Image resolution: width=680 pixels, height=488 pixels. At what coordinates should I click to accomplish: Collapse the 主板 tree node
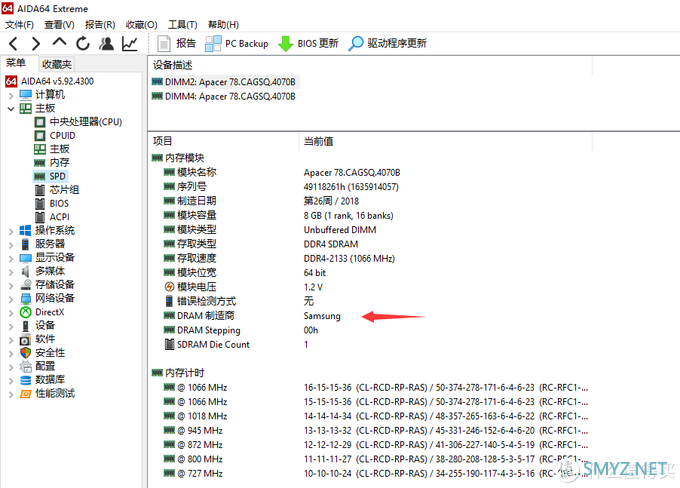11,108
